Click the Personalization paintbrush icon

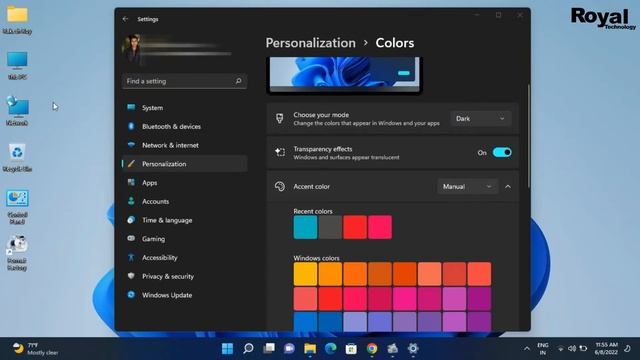point(131,164)
